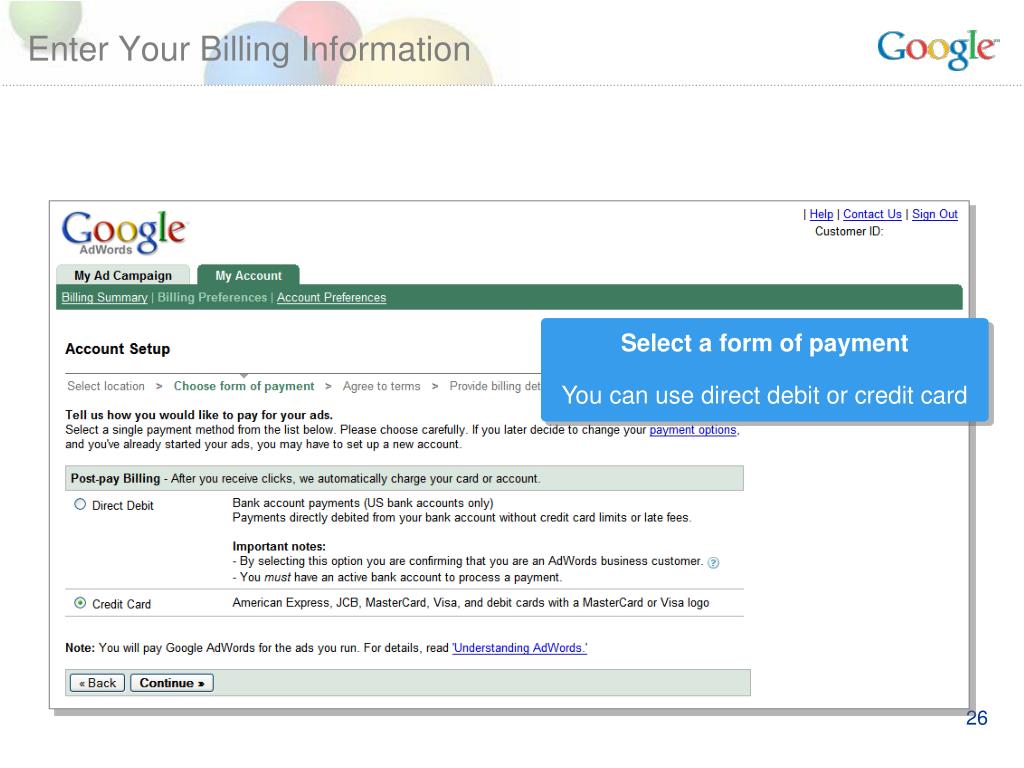Click the Back button
Screen dimensions: 1024x768
pyautogui.click(x=97, y=682)
